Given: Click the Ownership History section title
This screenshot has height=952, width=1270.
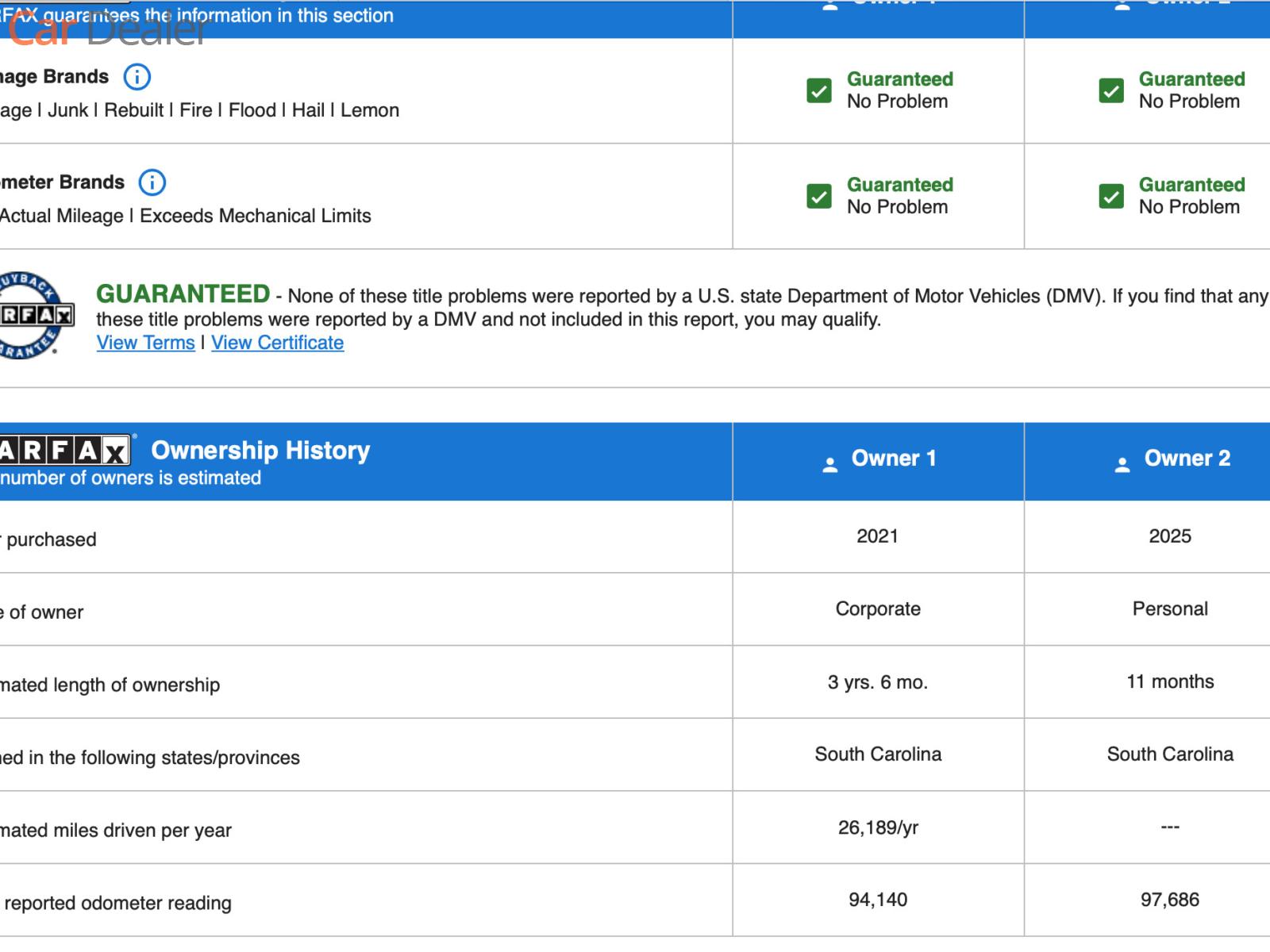Looking at the screenshot, I should pyautogui.click(x=260, y=451).
